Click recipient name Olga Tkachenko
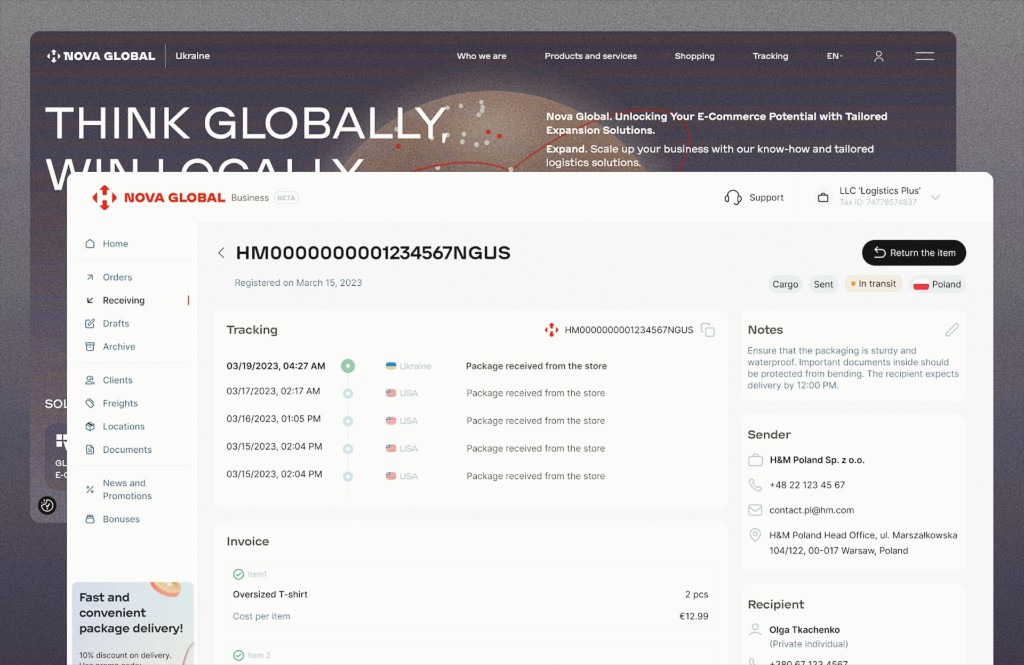This screenshot has height=665, width=1024. [x=804, y=630]
